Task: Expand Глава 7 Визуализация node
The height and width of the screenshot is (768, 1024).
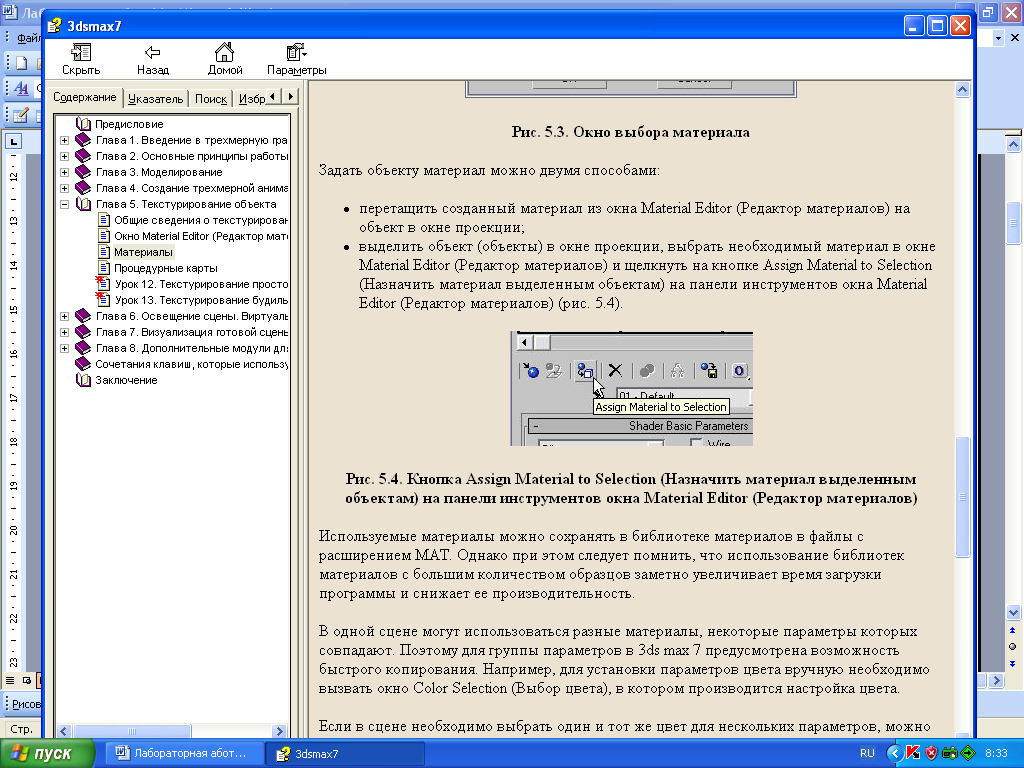Action: pyautogui.click(x=64, y=332)
